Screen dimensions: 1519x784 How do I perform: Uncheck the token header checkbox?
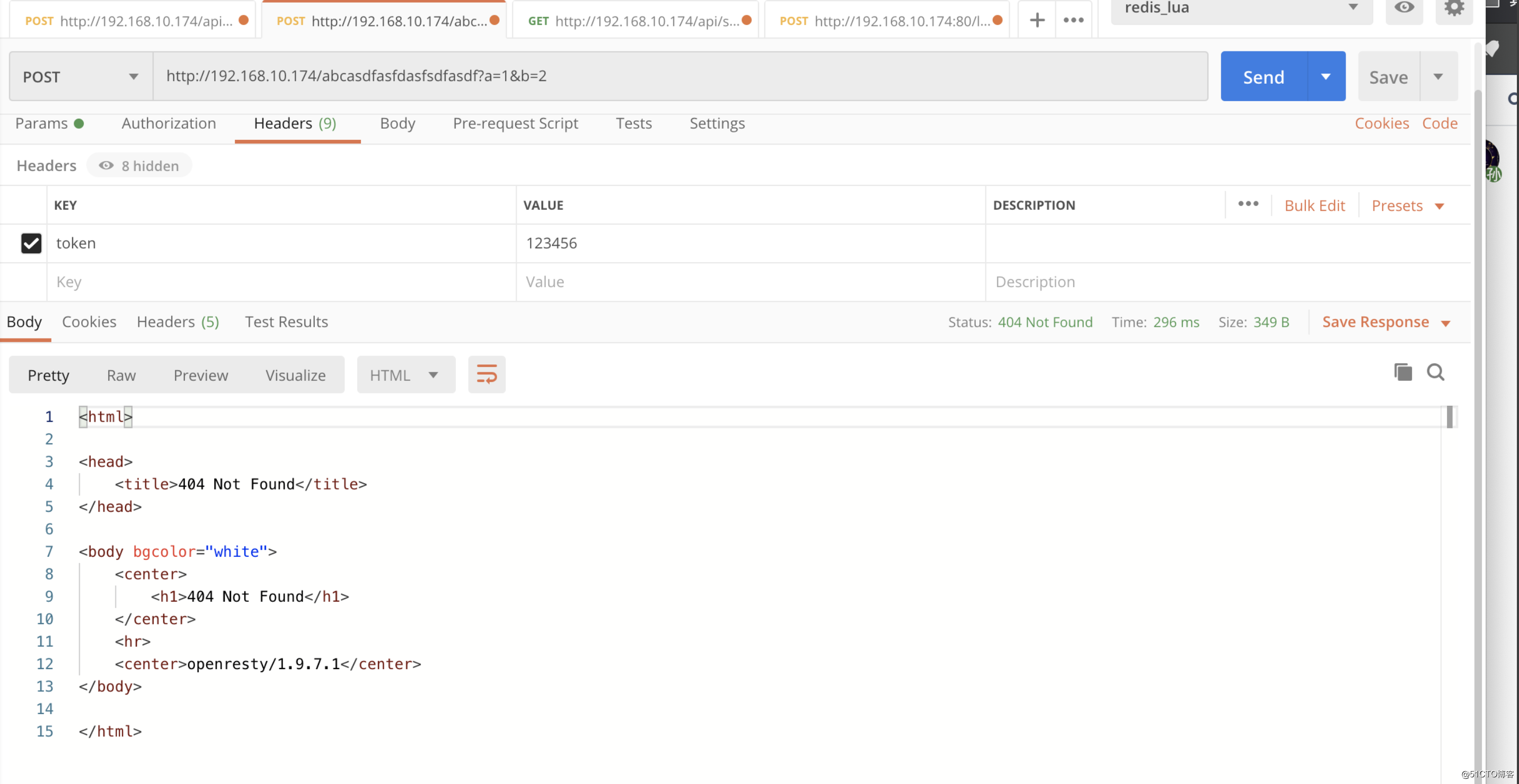[31, 243]
